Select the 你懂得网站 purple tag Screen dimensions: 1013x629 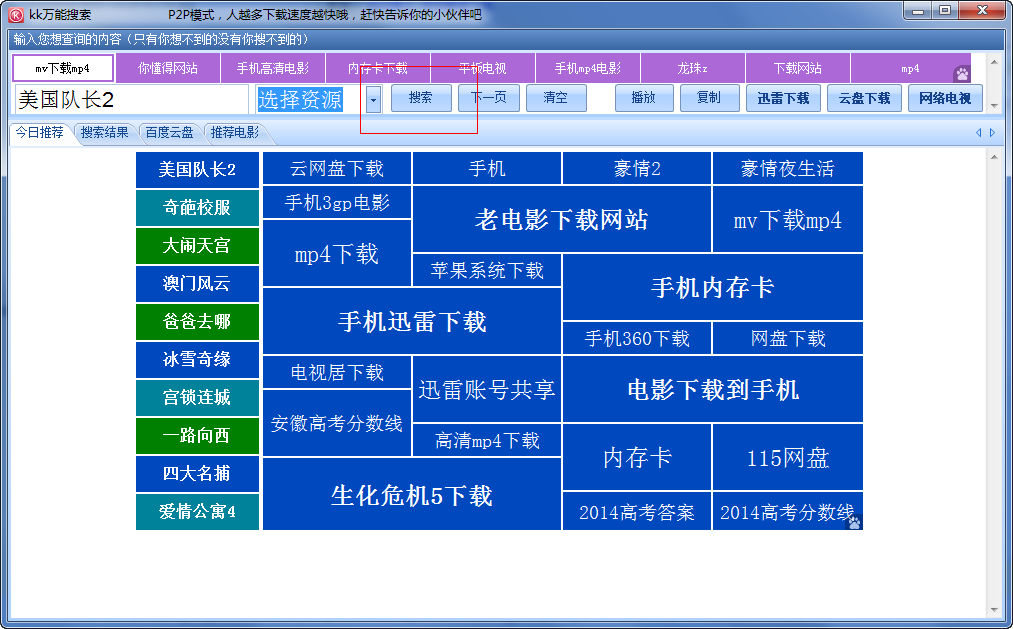pyautogui.click(x=168, y=68)
